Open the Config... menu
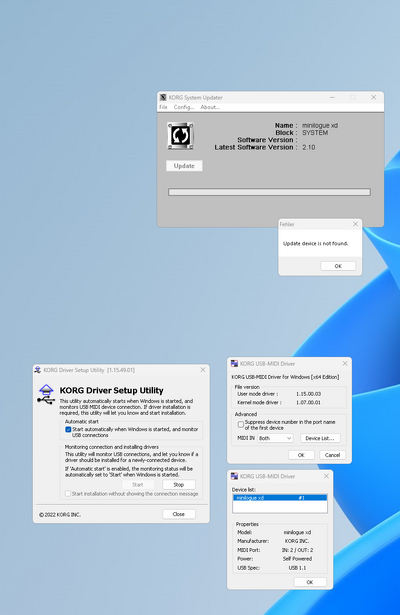This screenshot has width=400, height=615. point(184,107)
